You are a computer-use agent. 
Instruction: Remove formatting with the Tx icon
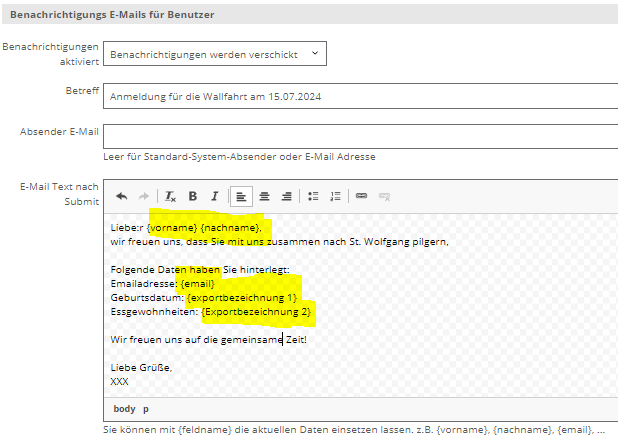[171, 196]
